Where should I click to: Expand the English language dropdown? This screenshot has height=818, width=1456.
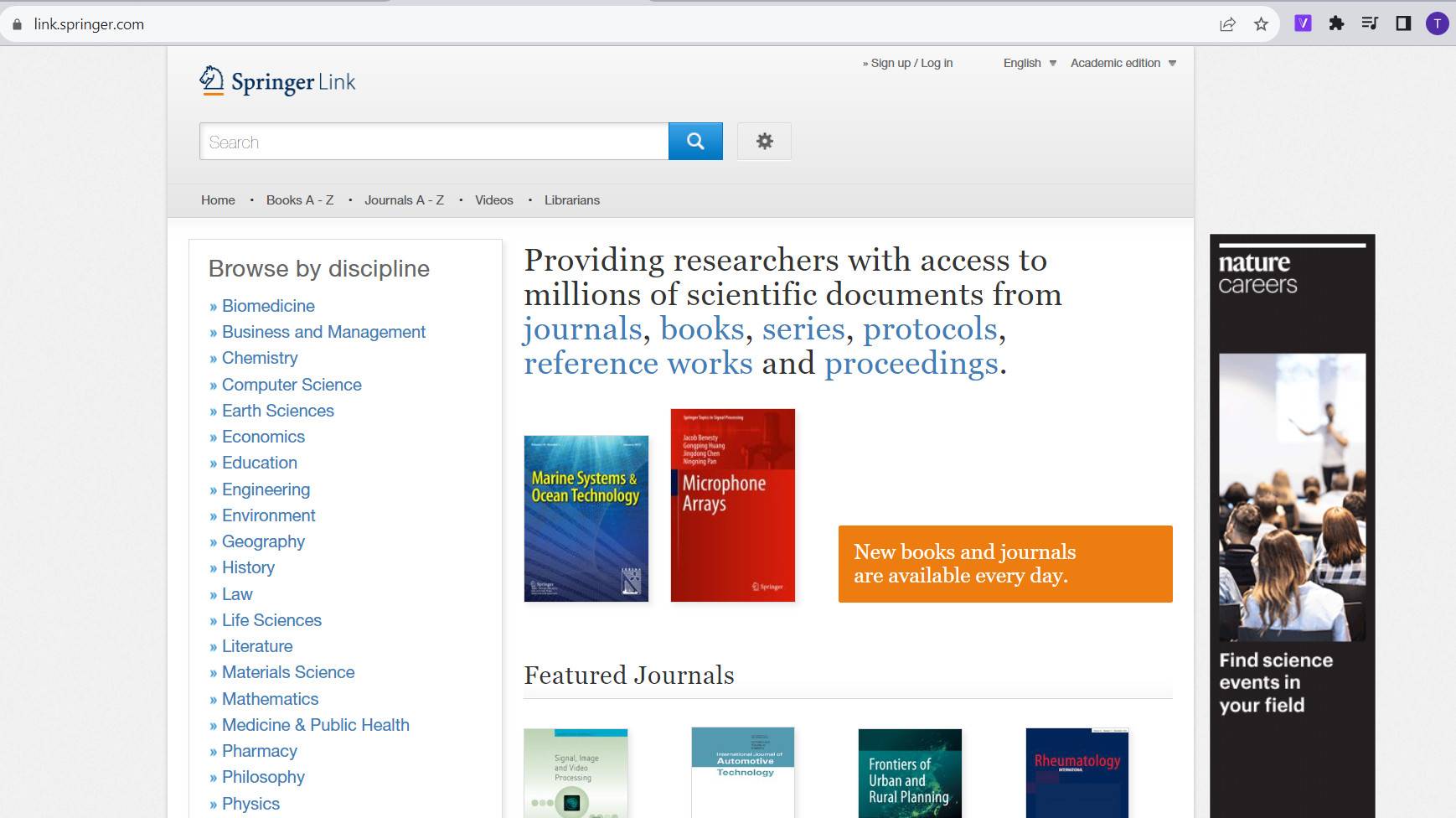click(x=1030, y=63)
